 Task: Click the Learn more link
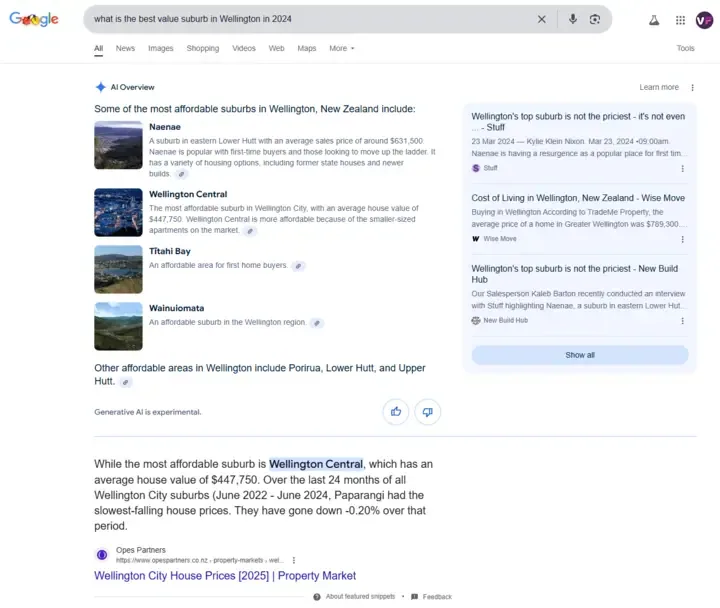[659, 87]
